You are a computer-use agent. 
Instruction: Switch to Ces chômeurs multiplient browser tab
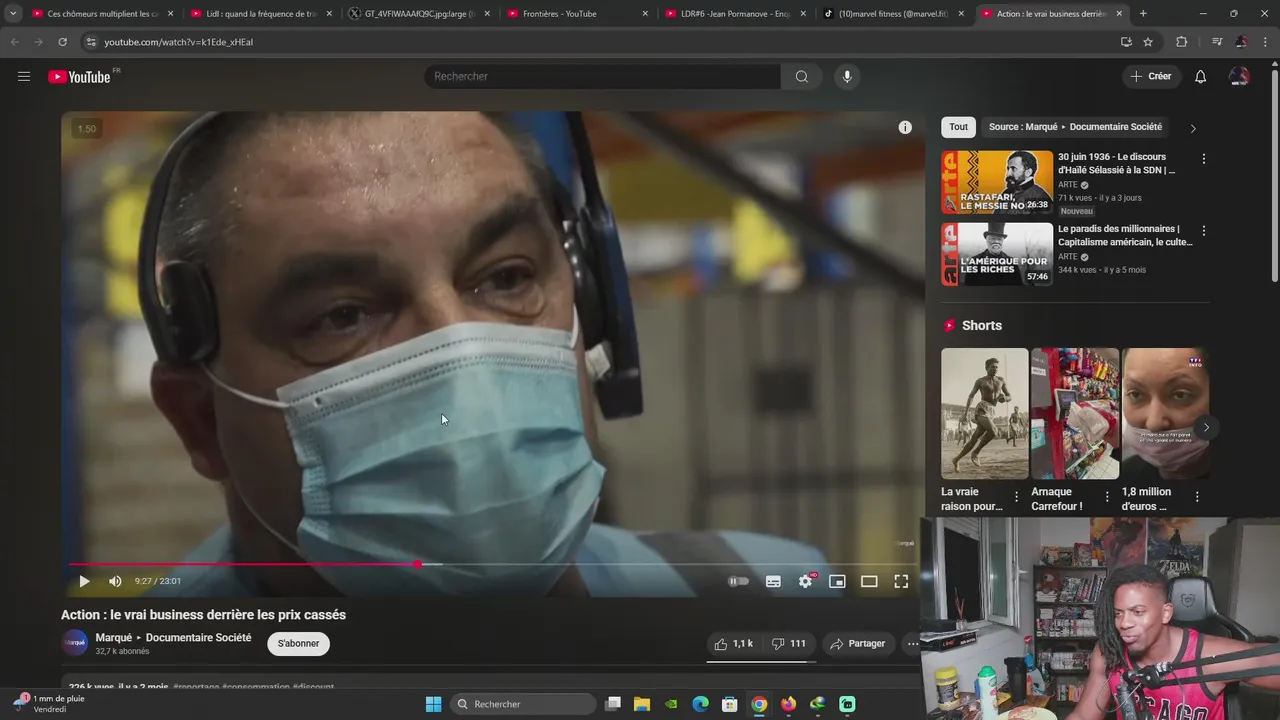pyautogui.click(x=102, y=14)
